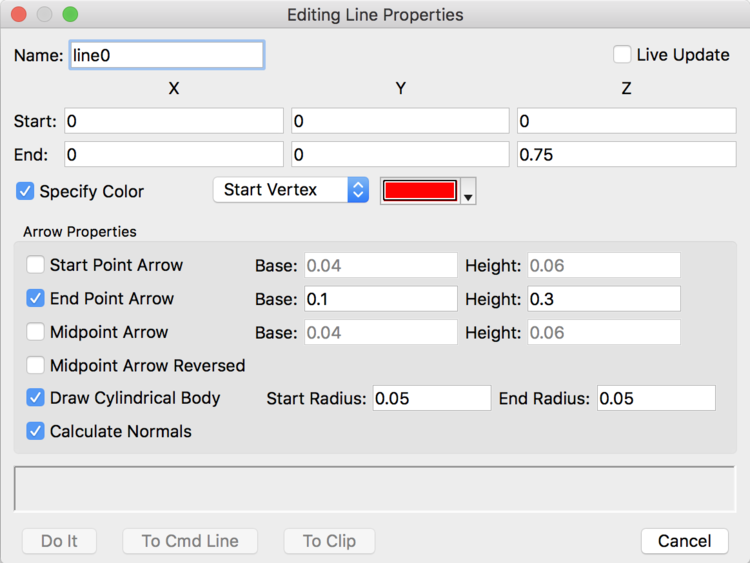Check the Midpoint Arrow option
The image size is (750, 563).
coord(35,331)
